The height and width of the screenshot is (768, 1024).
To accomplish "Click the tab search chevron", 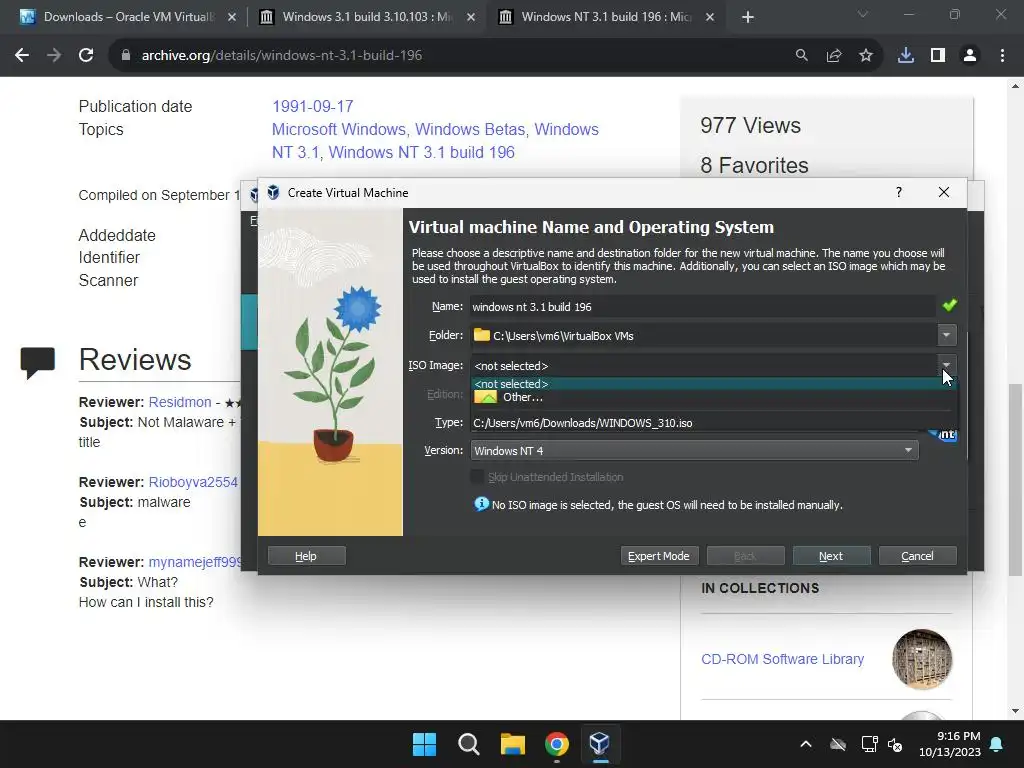I will (863, 14).
